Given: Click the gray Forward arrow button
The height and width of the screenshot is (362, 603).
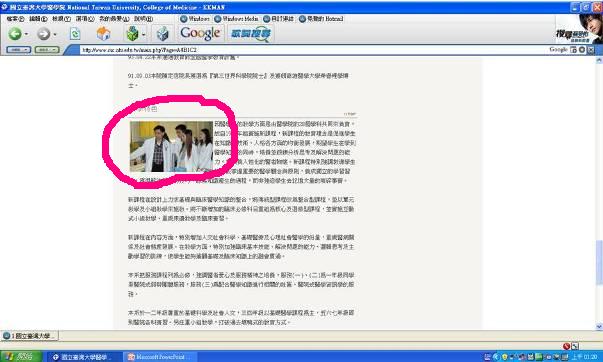Looking at the screenshot, I should tap(43, 34).
